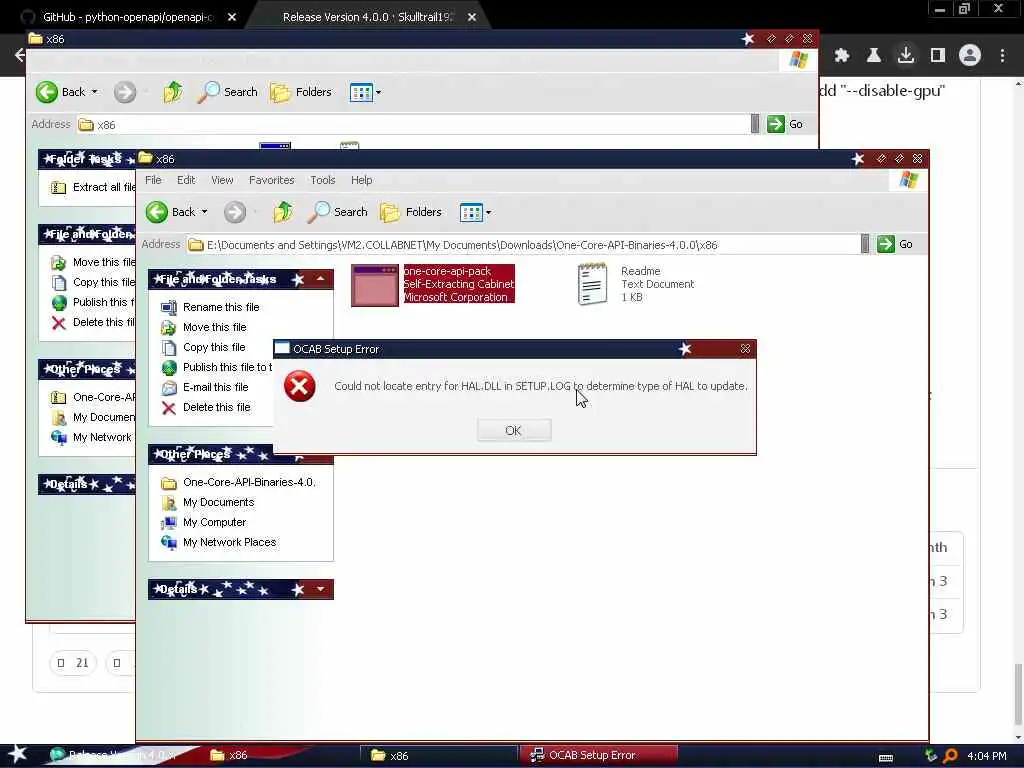The width and height of the screenshot is (1024, 768).
Task: Click address field in rear x86 window
Action: 413,125
